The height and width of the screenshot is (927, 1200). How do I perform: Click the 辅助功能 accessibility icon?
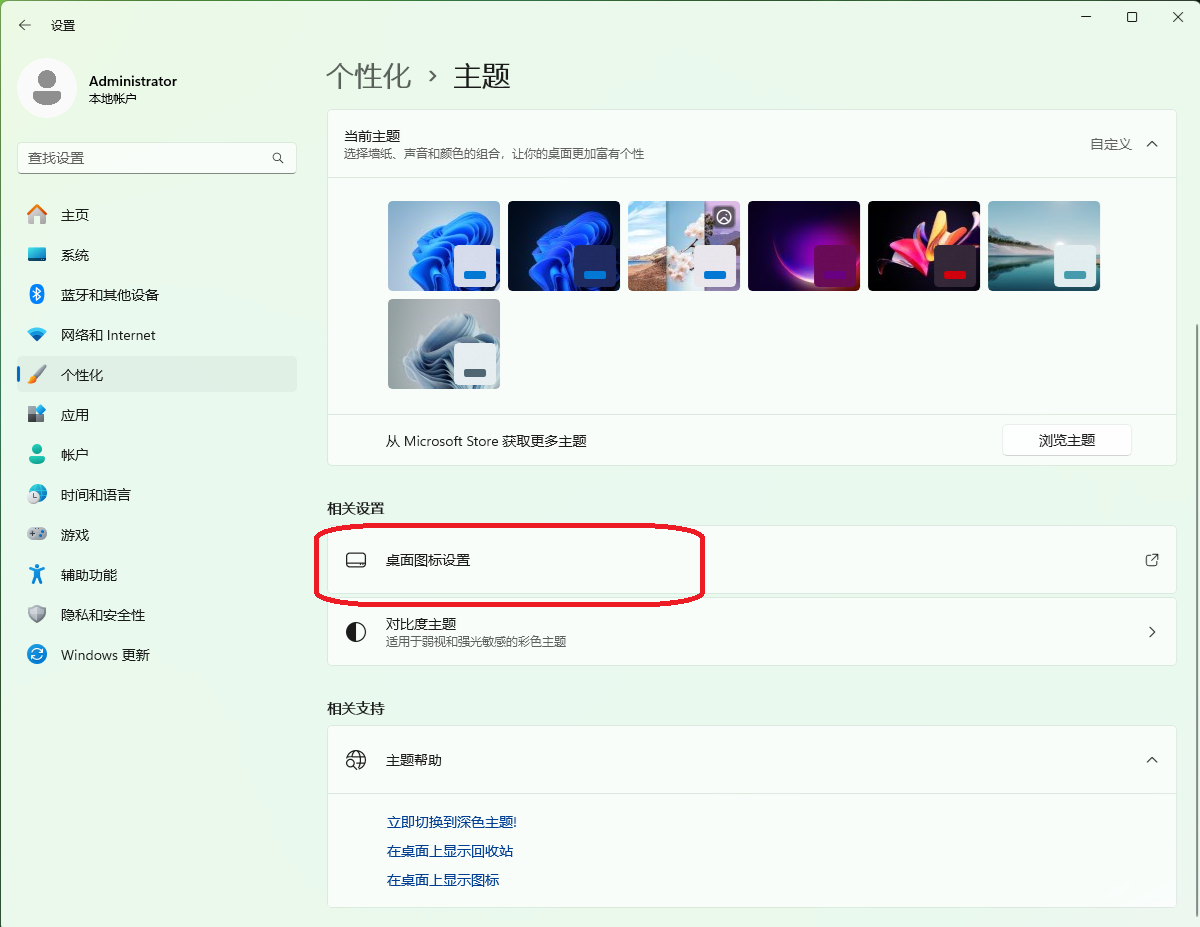coord(37,575)
